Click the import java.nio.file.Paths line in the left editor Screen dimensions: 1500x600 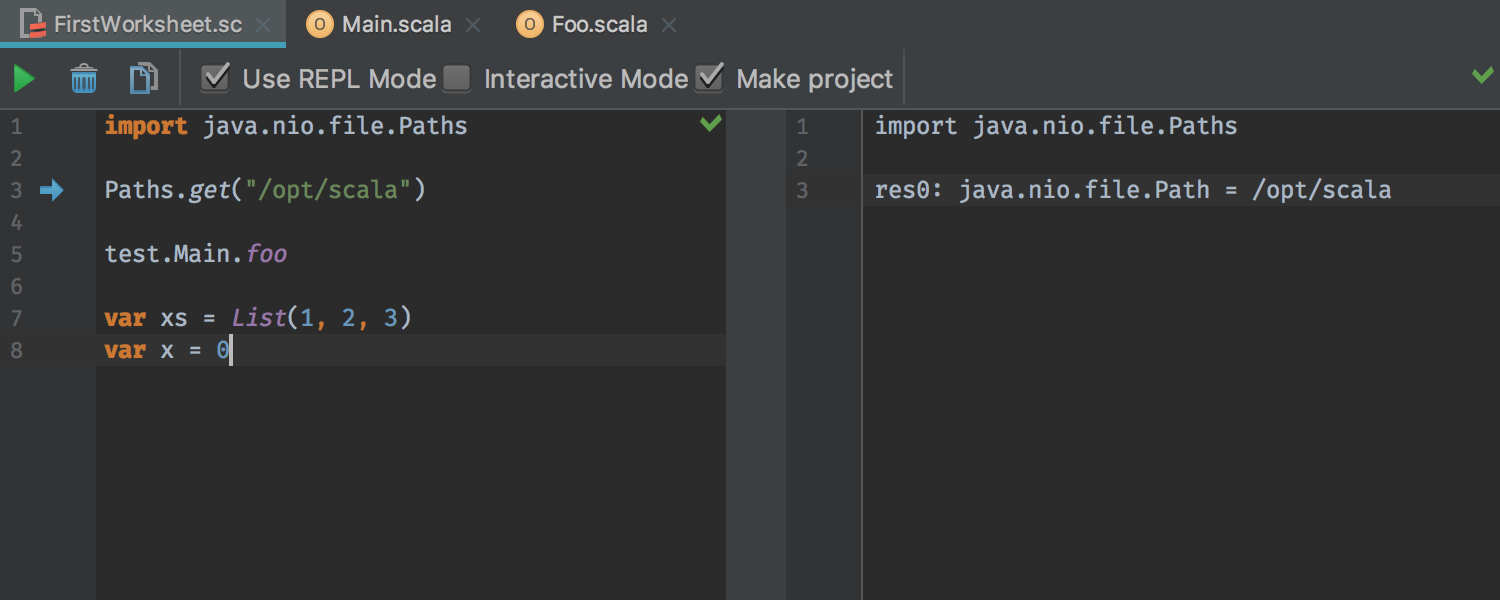tap(286, 126)
